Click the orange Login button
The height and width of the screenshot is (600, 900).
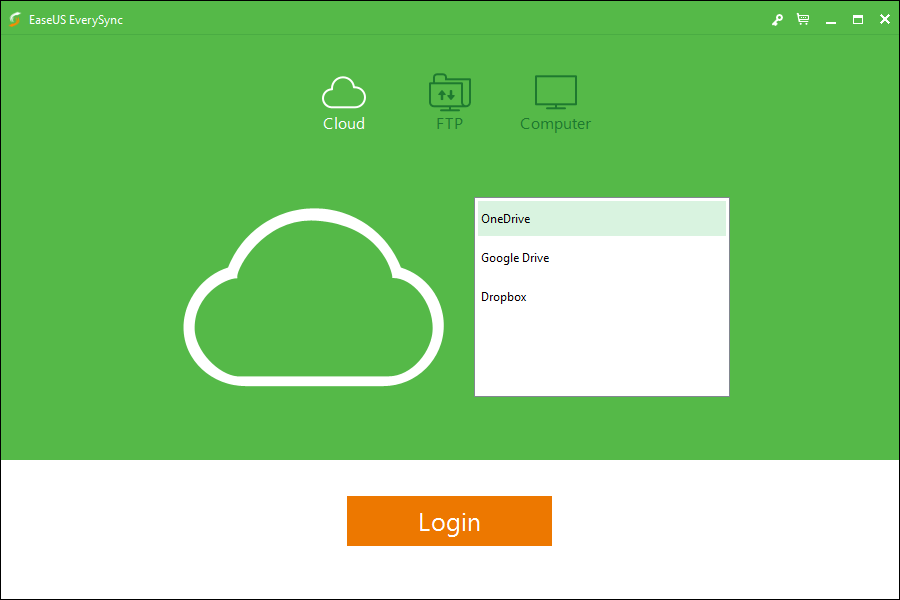click(x=449, y=521)
